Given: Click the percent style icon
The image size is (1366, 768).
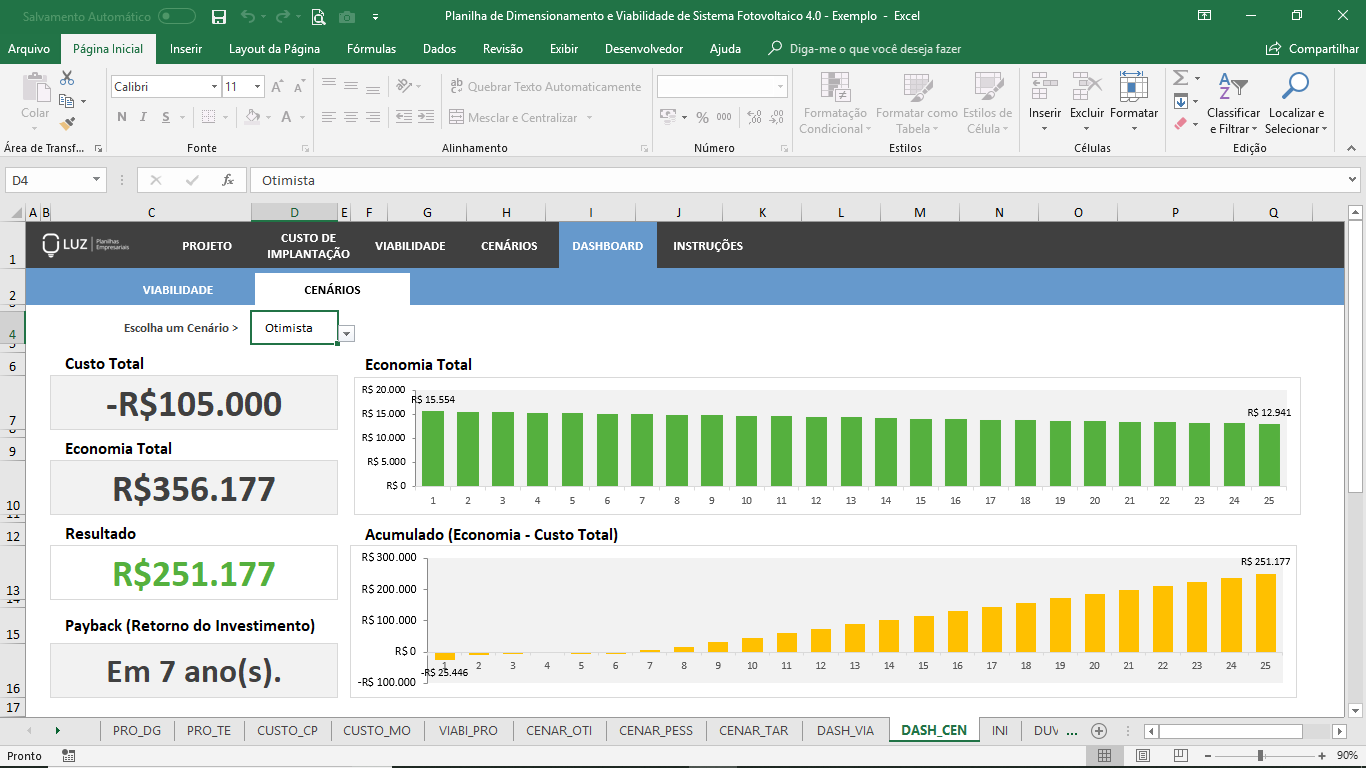Looking at the screenshot, I should [702, 117].
